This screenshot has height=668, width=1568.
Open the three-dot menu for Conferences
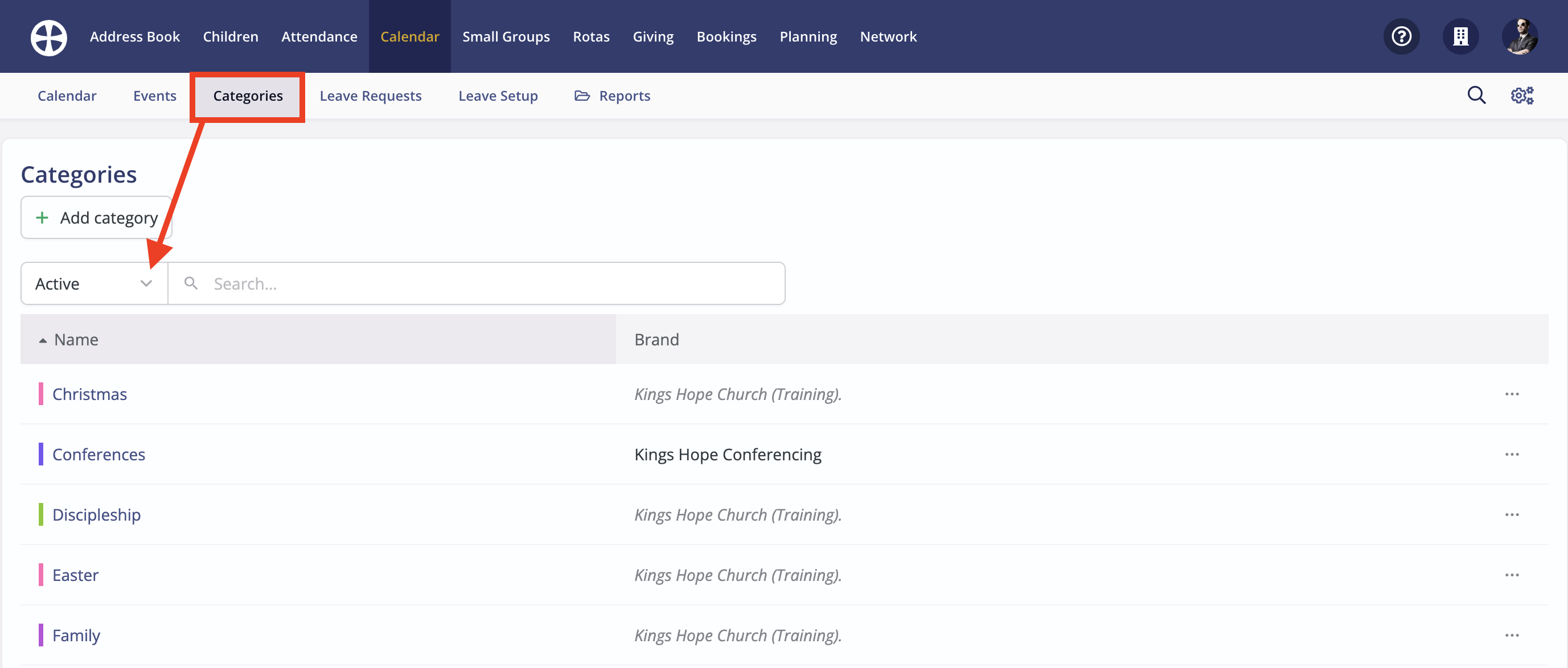point(1512,455)
